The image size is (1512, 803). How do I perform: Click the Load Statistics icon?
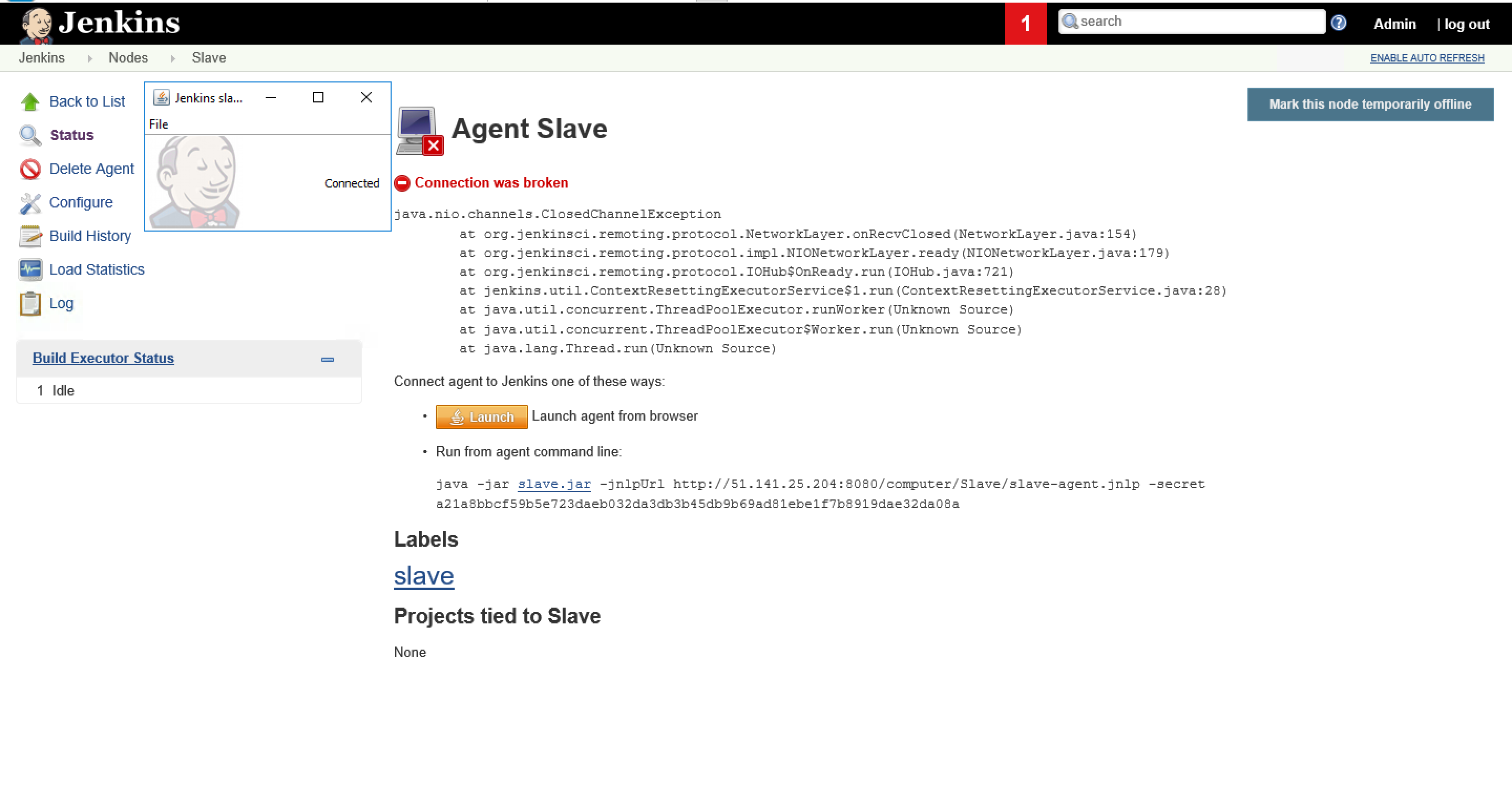coord(30,269)
